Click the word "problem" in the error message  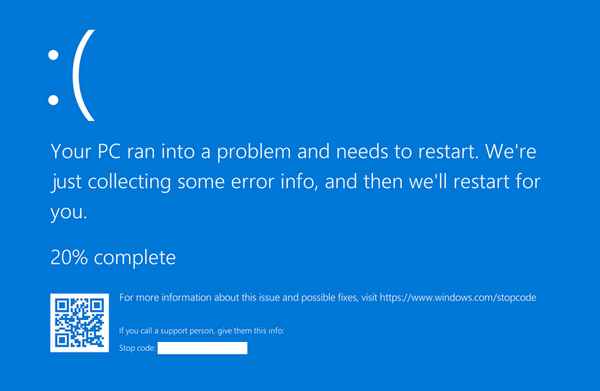pos(254,153)
